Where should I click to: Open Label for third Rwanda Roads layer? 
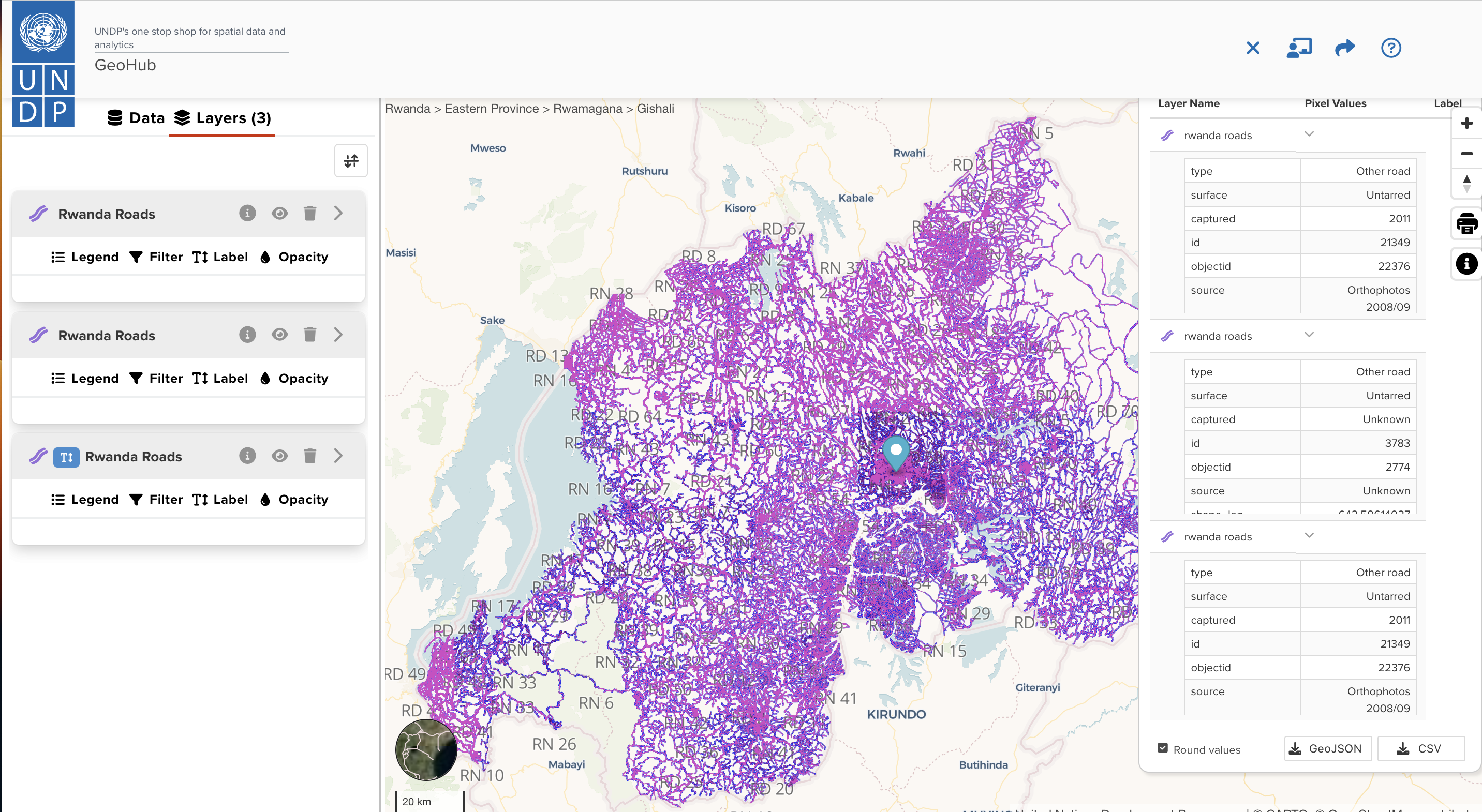tap(220, 500)
